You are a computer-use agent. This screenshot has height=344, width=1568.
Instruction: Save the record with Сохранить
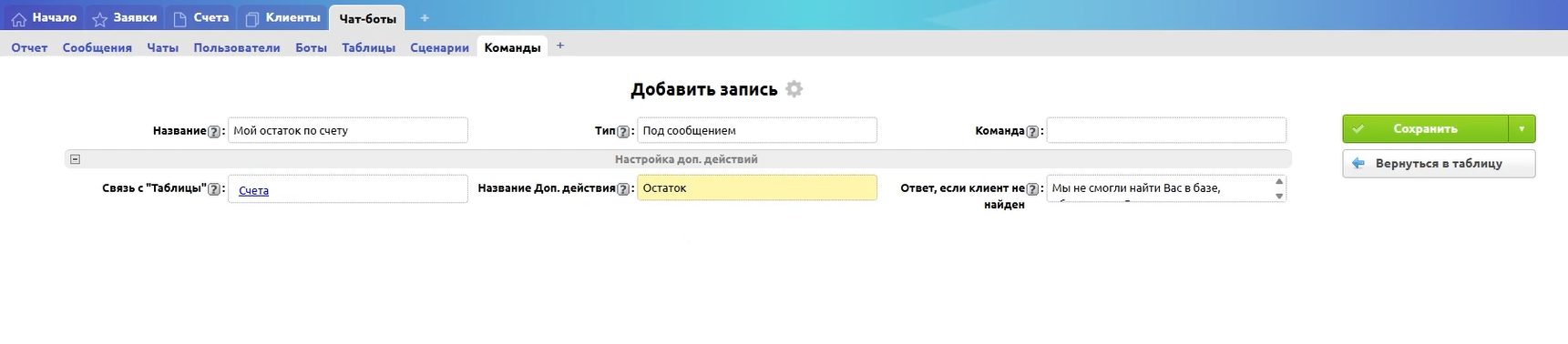(1425, 128)
